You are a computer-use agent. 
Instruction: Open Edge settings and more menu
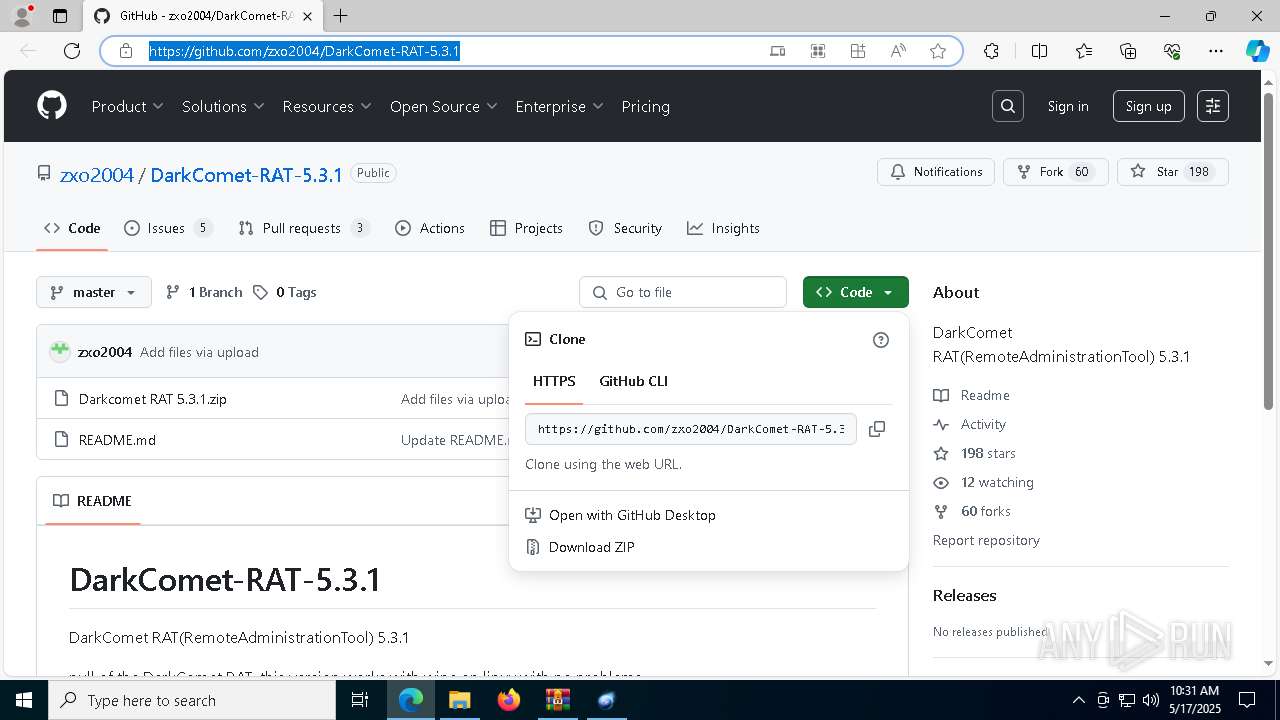pyautogui.click(x=1216, y=51)
